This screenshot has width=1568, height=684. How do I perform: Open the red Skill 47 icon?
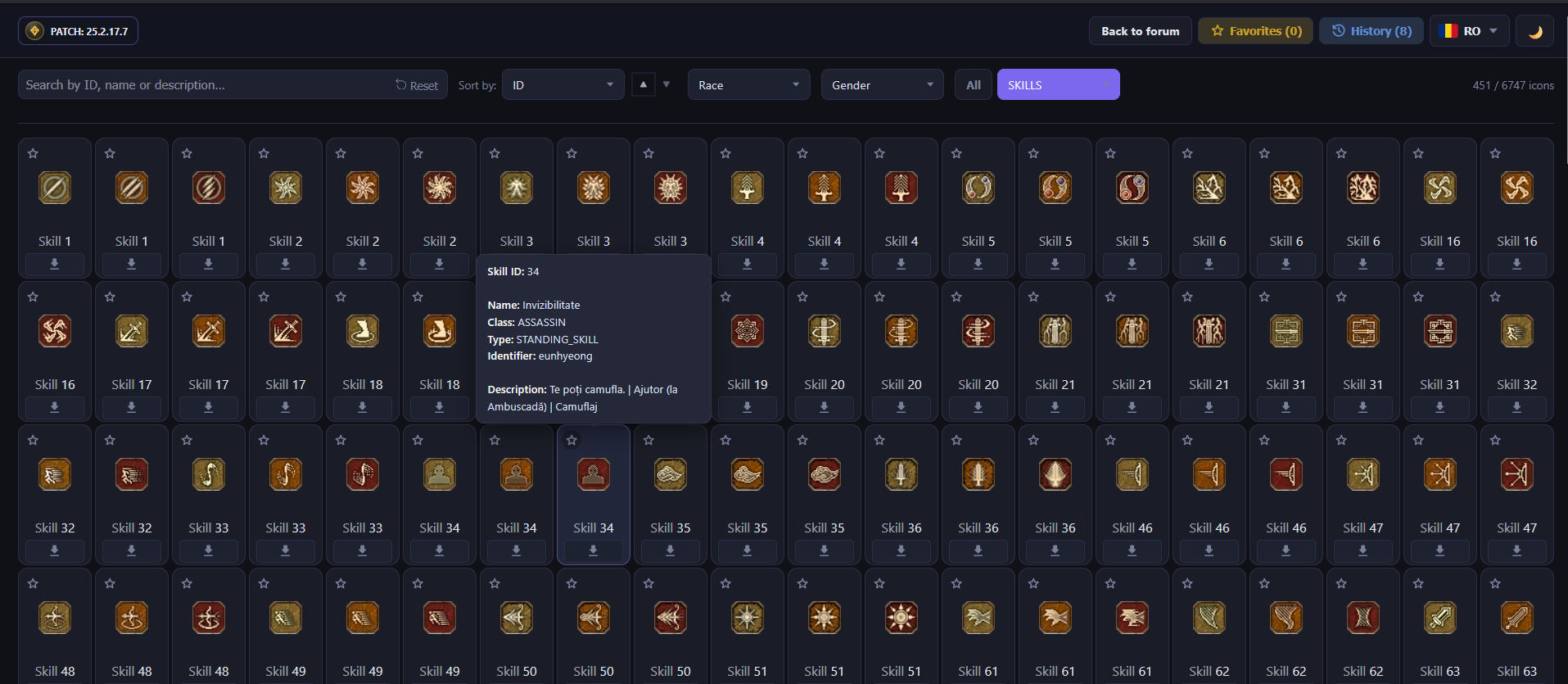tap(1517, 474)
